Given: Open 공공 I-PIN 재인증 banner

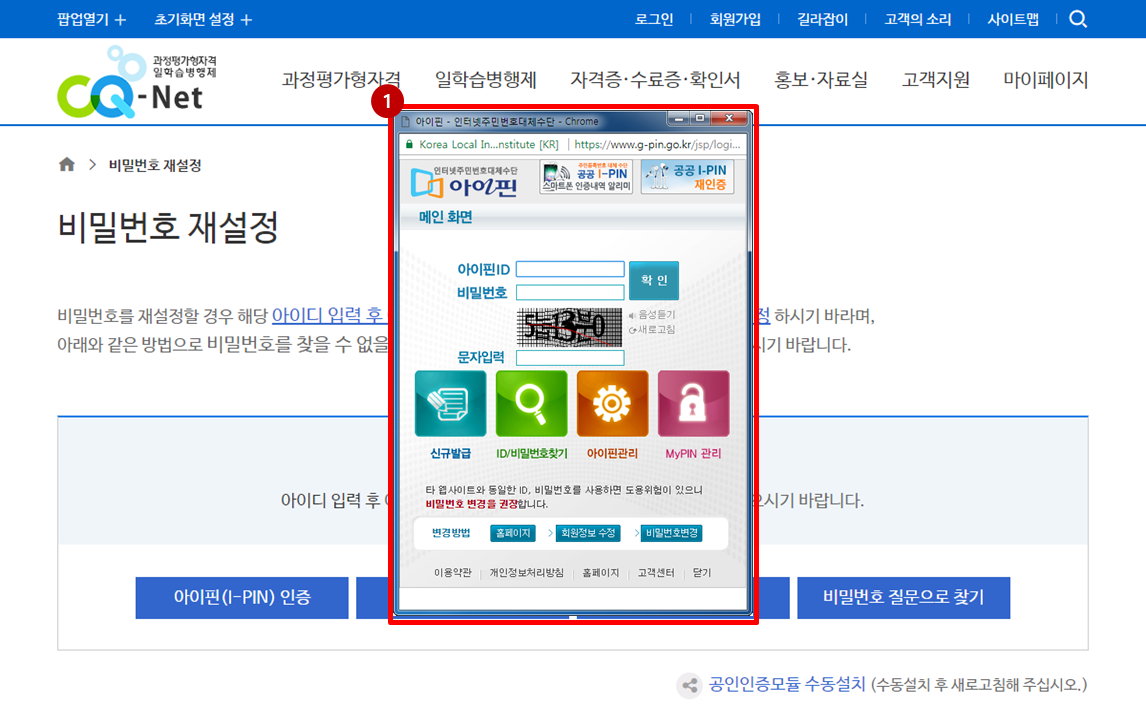Looking at the screenshot, I should point(687,177).
